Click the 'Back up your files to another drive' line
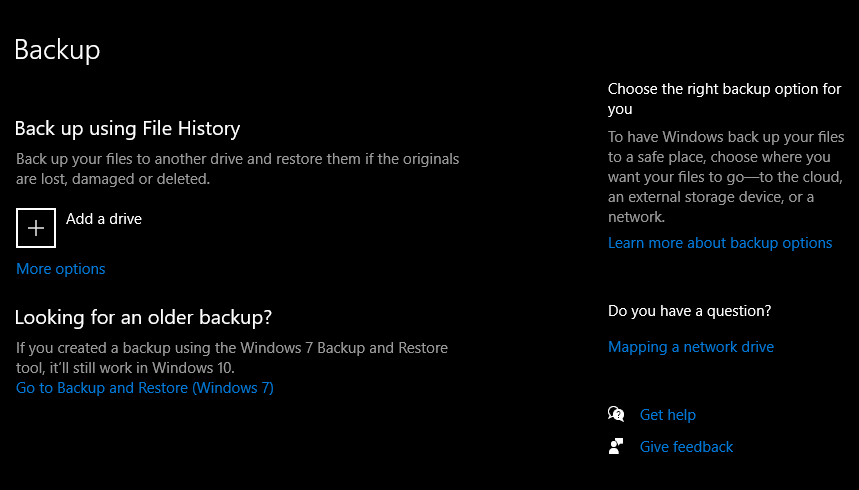This screenshot has height=490, width=859. pyautogui.click(x=237, y=159)
